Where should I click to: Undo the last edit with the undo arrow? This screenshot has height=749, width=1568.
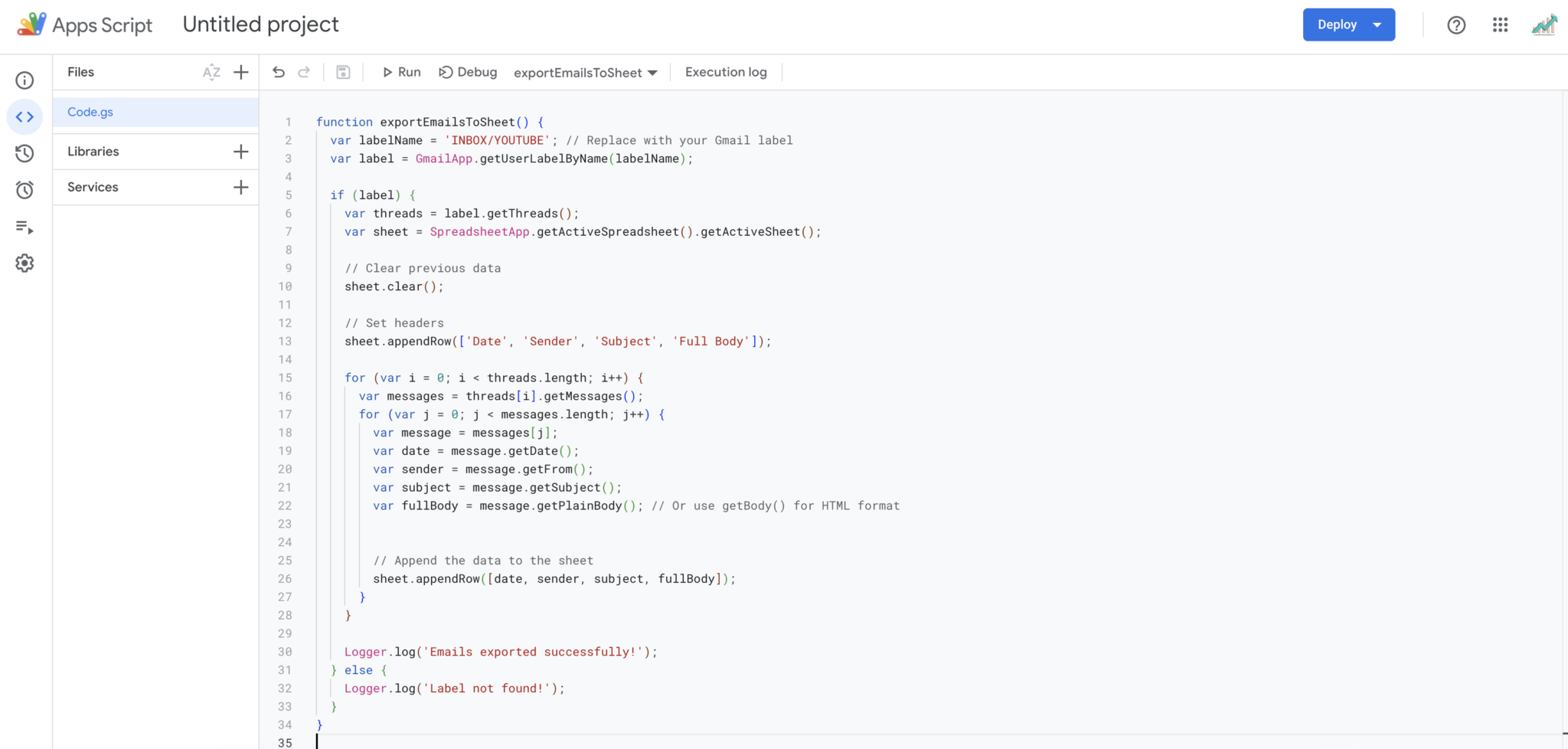click(x=279, y=71)
